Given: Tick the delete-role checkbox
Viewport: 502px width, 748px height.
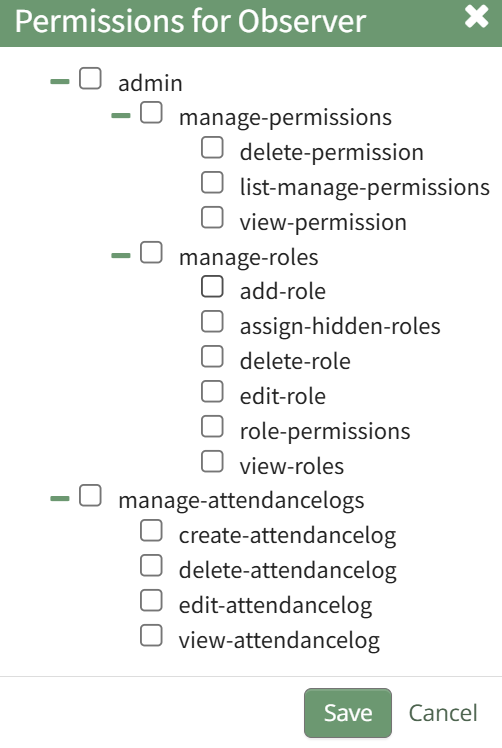Looking at the screenshot, I should 212,357.
